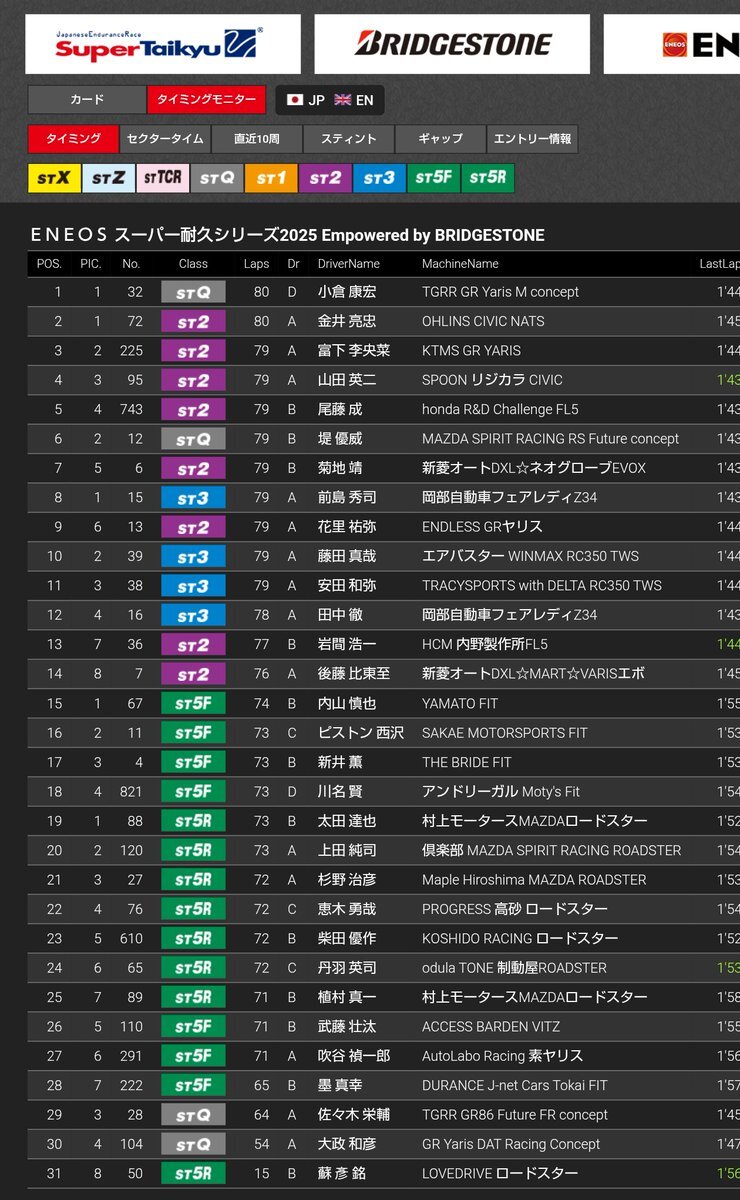
Task: Select the series title heading text
Action: 287,235
